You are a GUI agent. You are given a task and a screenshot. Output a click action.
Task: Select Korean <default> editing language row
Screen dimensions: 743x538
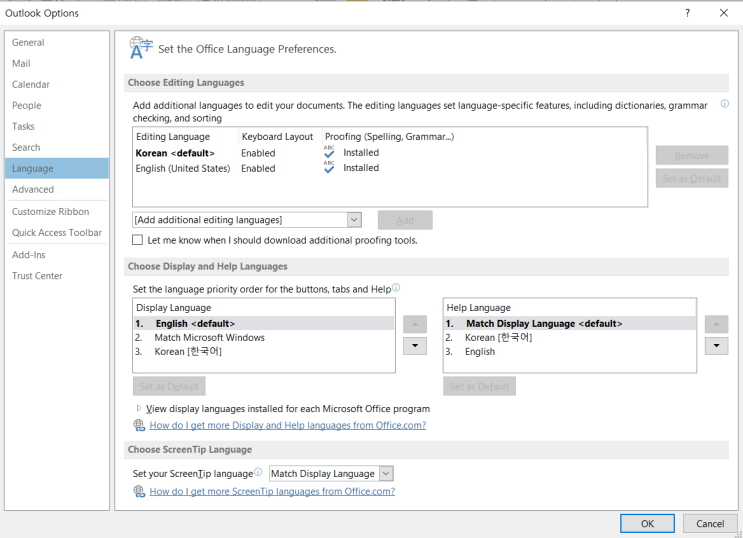click(390, 153)
